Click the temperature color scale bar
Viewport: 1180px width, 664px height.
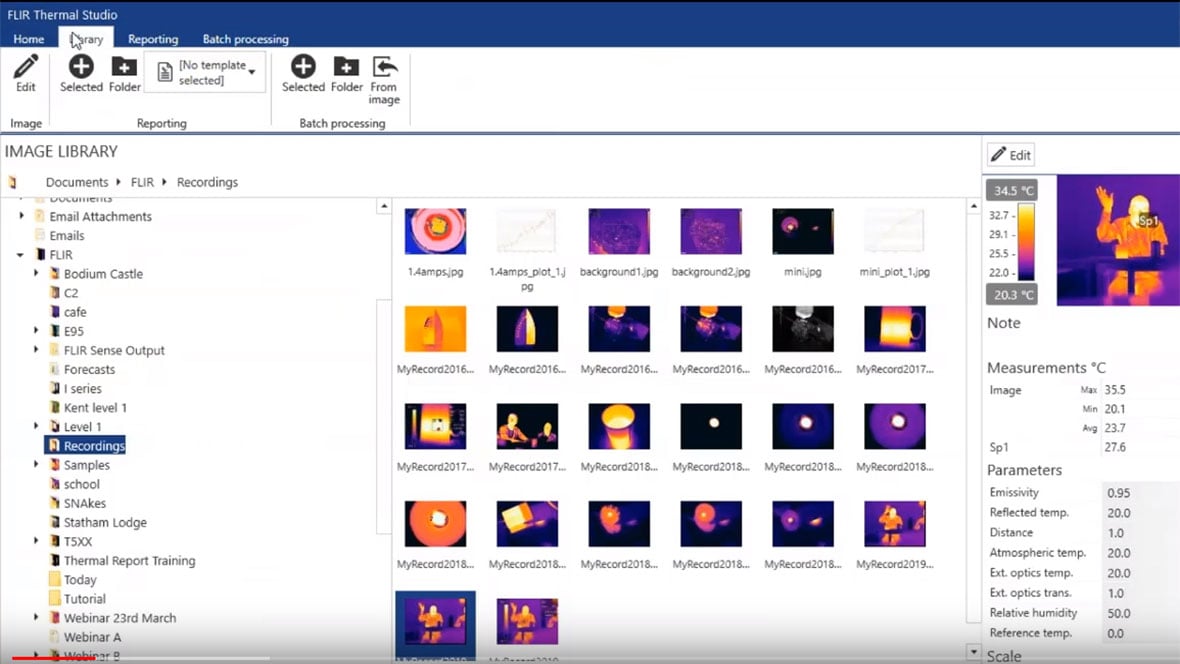point(1025,242)
